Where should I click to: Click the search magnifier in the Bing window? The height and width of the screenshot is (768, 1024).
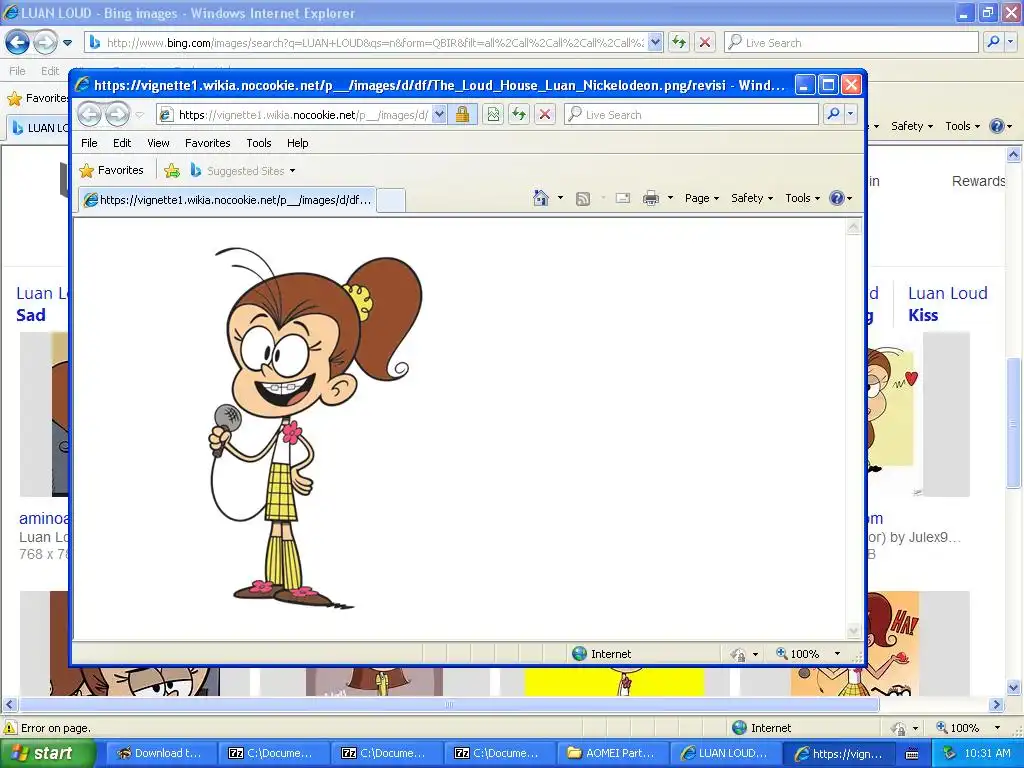pyautogui.click(x=993, y=42)
